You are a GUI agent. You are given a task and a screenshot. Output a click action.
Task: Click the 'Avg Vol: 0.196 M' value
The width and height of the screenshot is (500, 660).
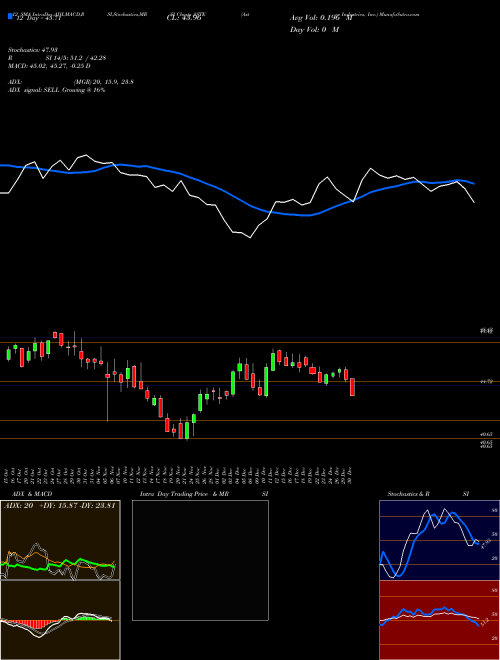coord(322,18)
